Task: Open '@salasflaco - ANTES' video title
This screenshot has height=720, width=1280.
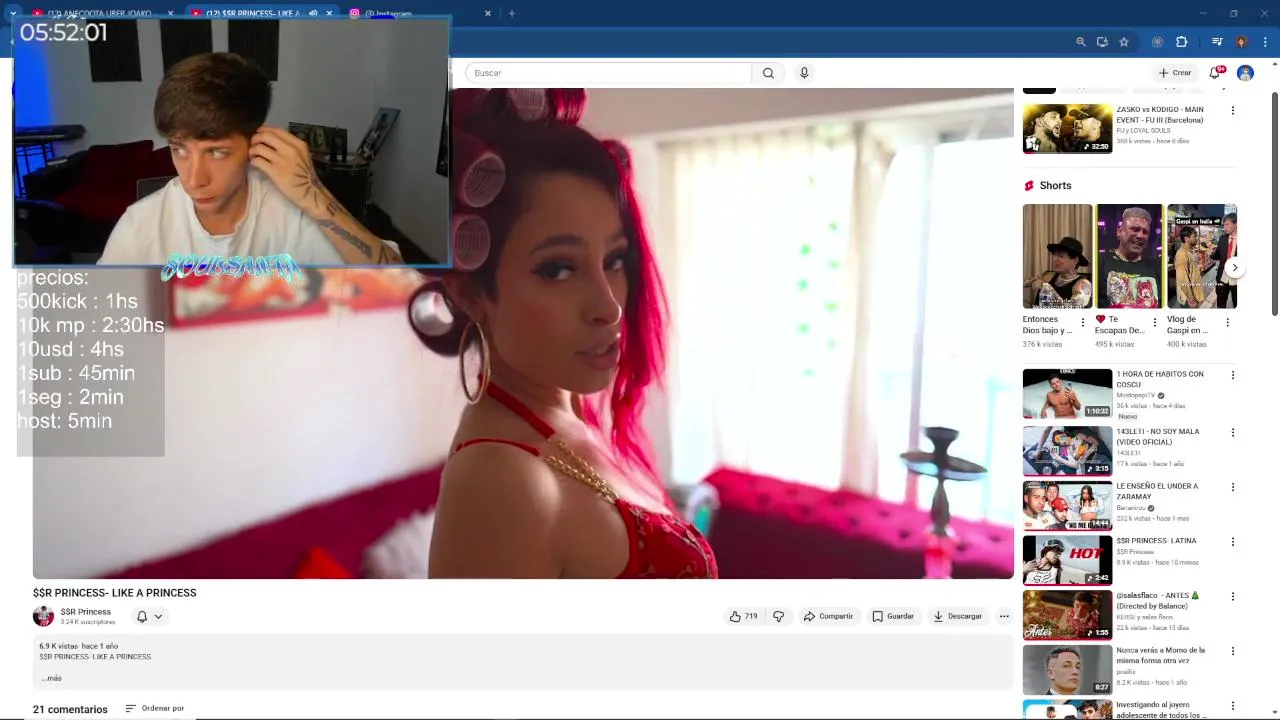Action: (x=1158, y=601)
